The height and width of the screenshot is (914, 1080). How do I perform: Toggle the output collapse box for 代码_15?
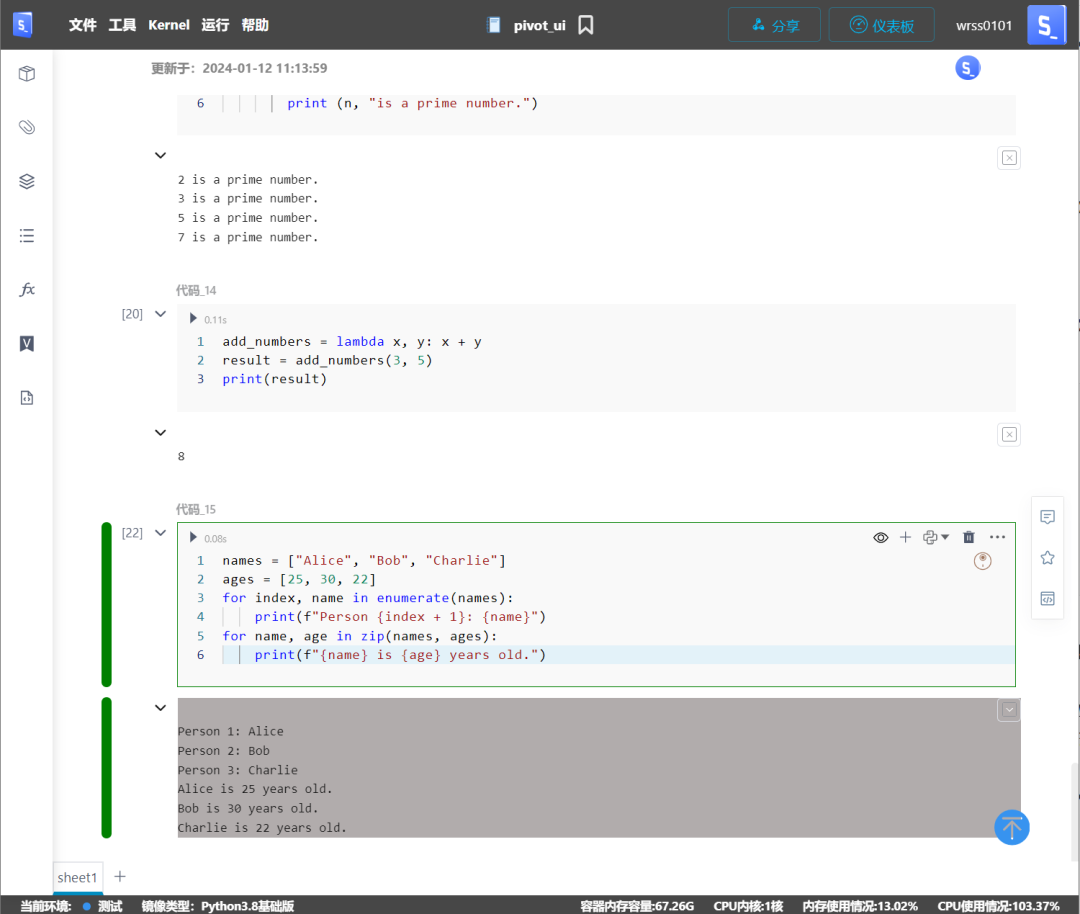[x=1008, y=709]
